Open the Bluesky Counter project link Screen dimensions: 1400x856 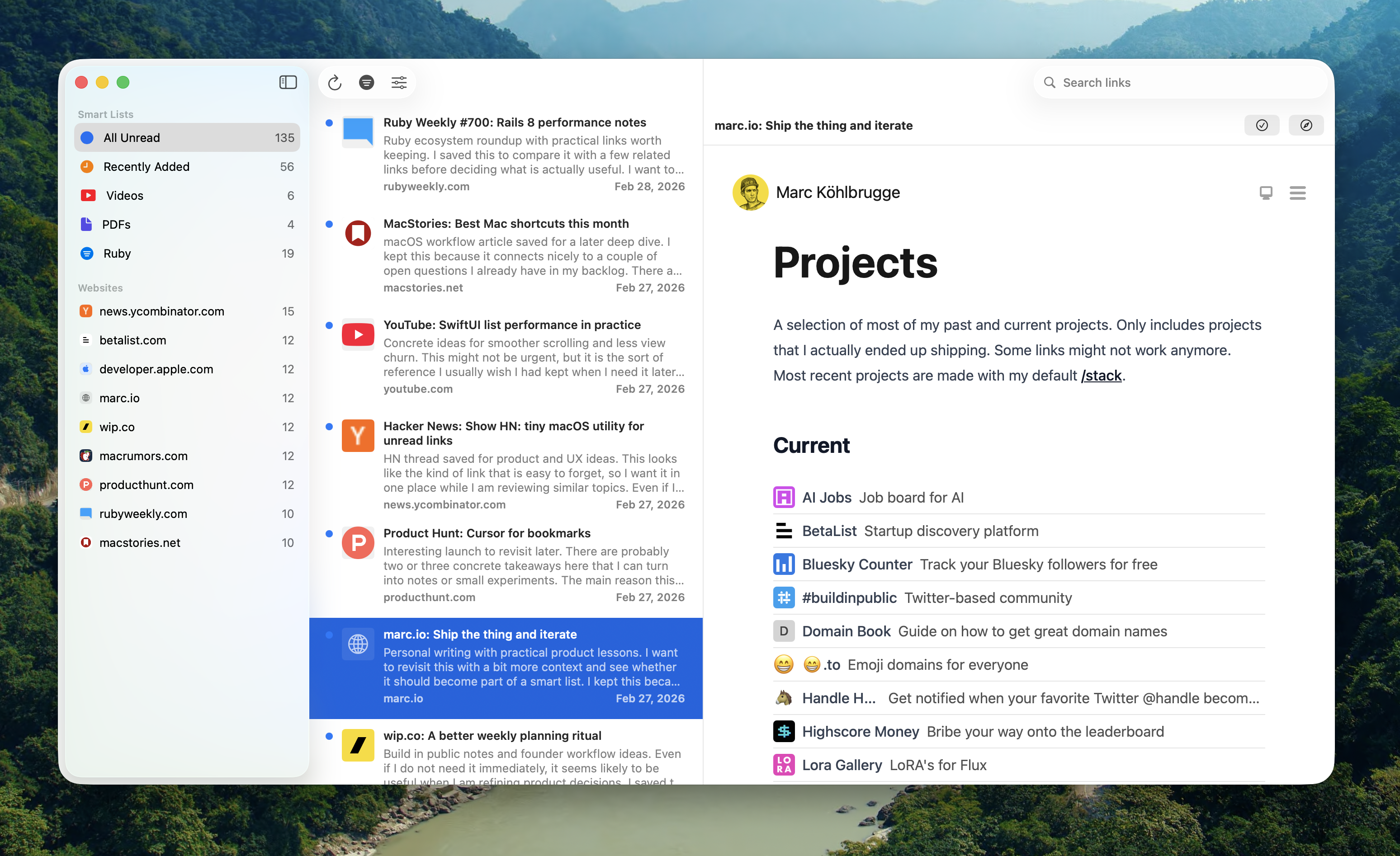[857, 564]
